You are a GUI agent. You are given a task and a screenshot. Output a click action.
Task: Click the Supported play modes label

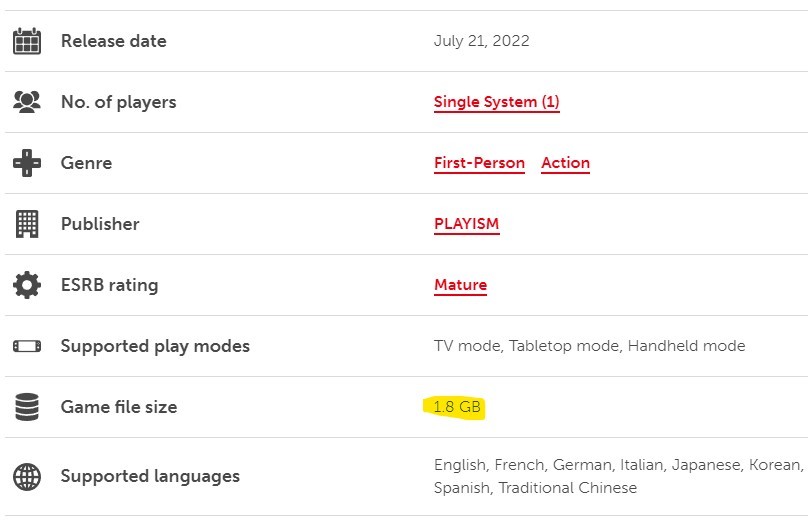pos(155,346)
